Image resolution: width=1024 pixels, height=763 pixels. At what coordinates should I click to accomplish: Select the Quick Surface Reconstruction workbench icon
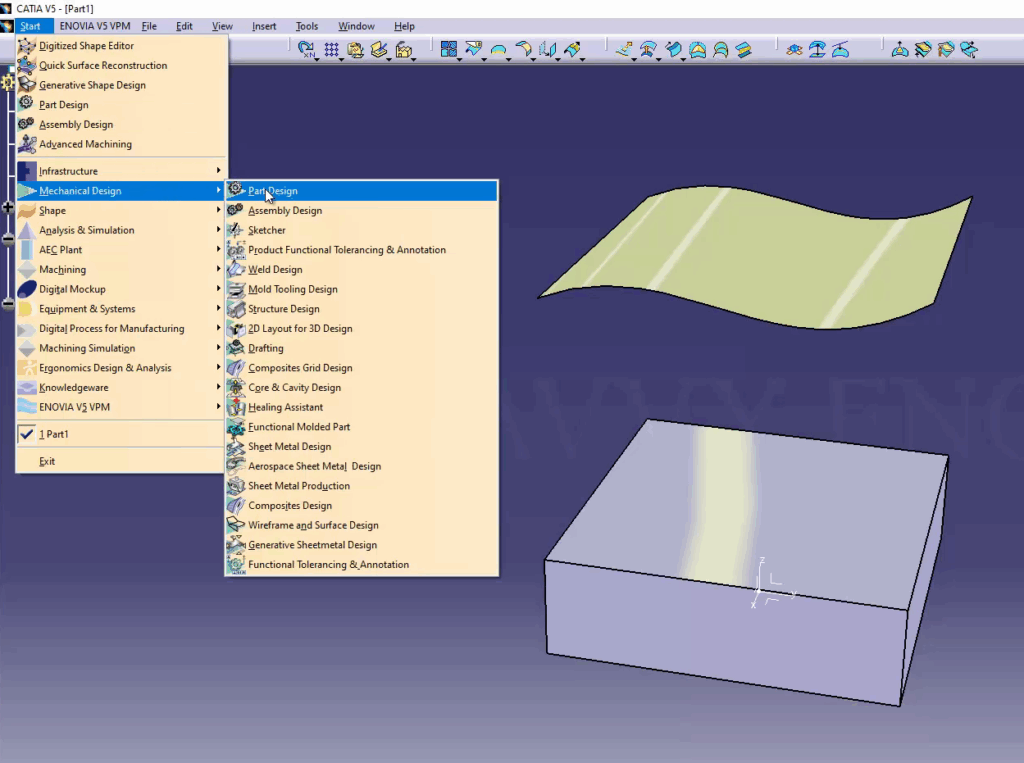28,65
